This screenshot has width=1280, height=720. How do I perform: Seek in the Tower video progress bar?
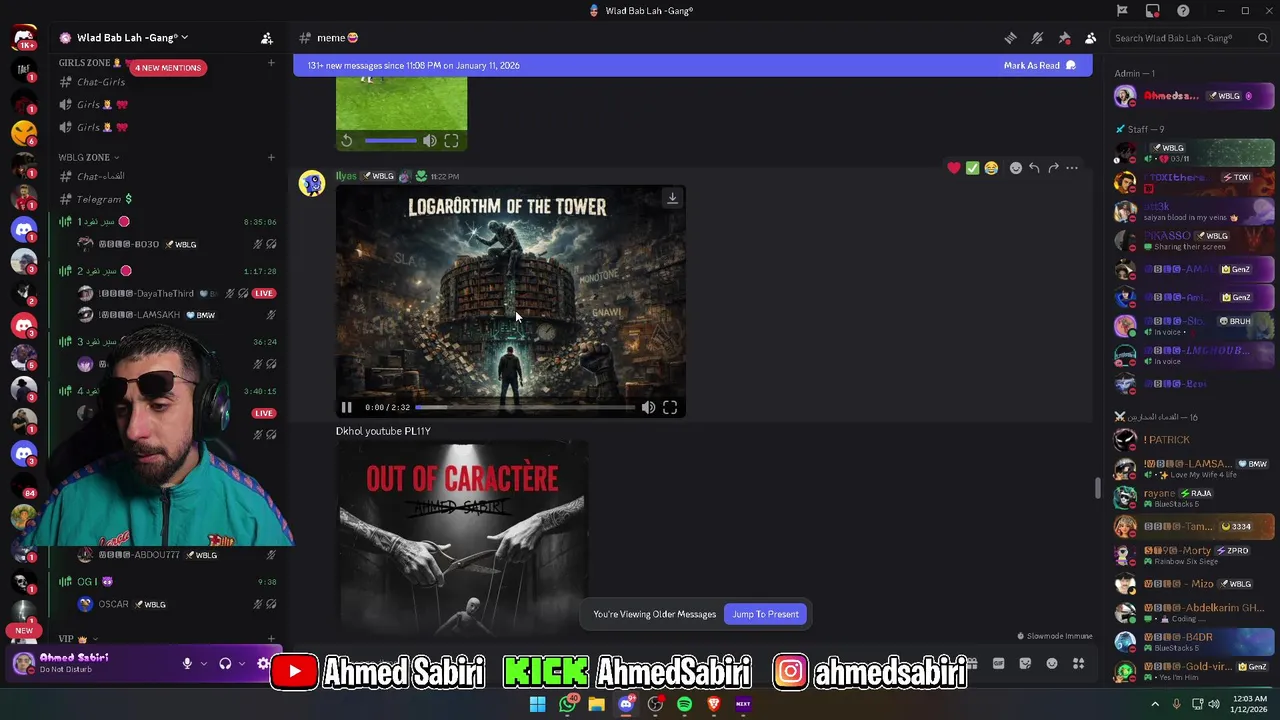coord(525,407)
